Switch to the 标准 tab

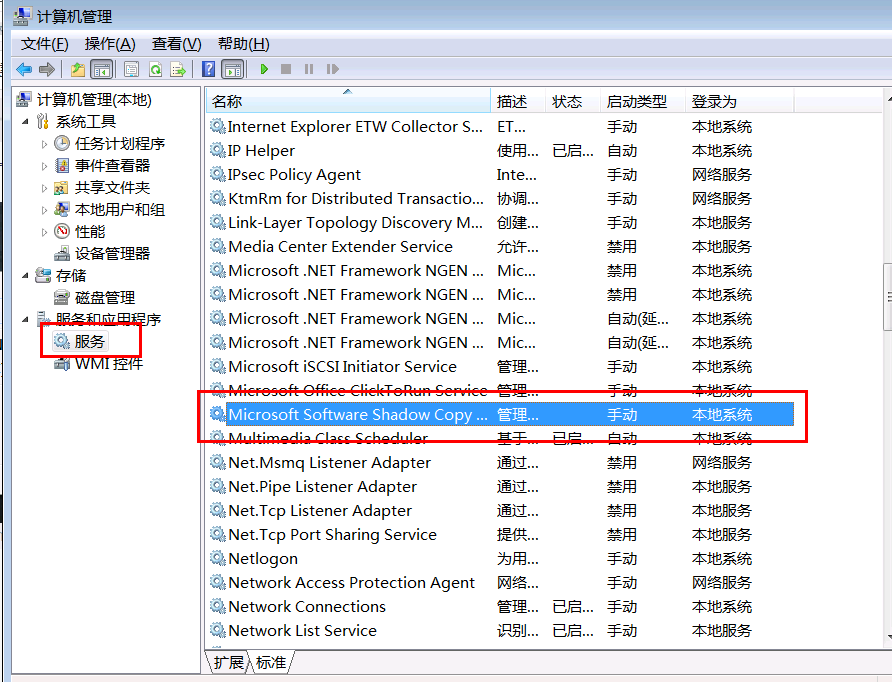(x=271, y=662)
